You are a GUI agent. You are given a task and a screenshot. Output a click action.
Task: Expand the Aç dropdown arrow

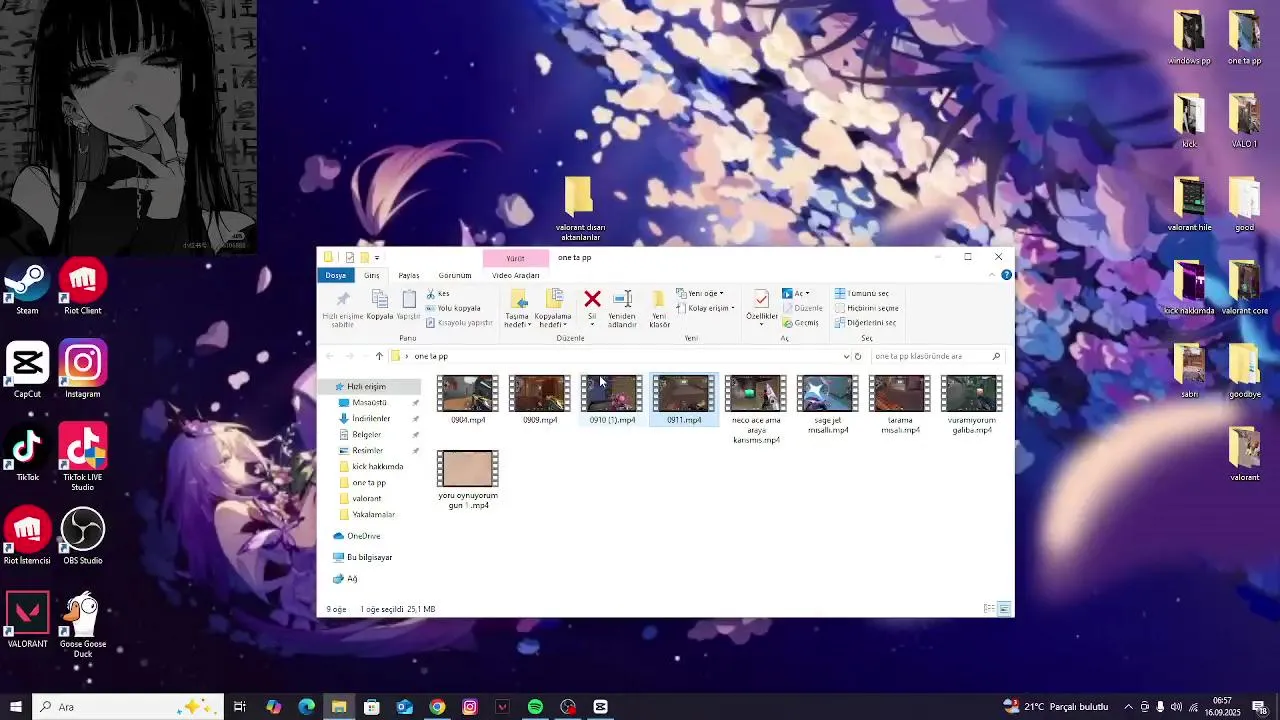click(807, 294)
